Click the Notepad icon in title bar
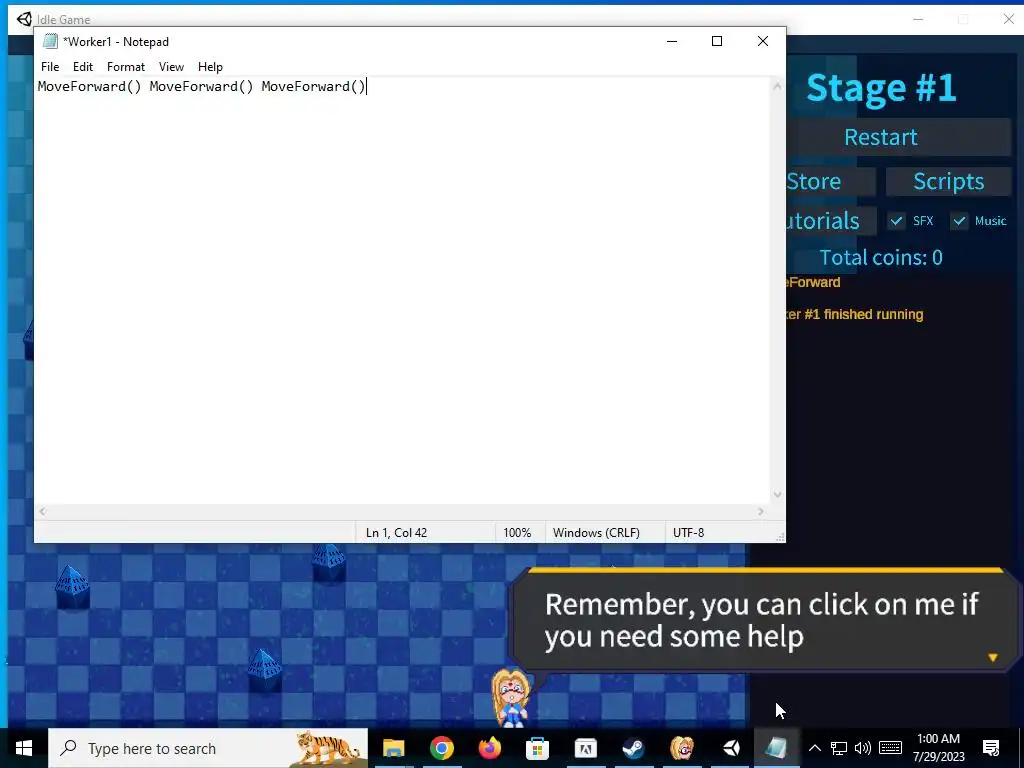 [x=50, y=41]
